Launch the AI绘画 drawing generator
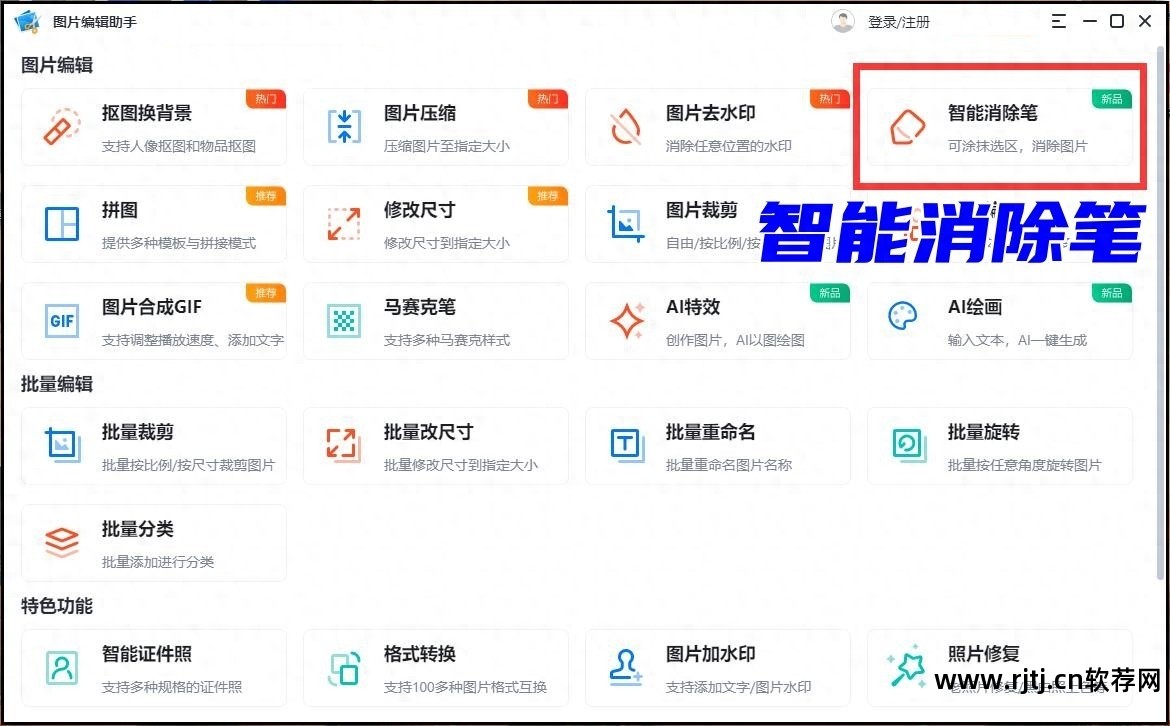 click(x=1000, y=321)
